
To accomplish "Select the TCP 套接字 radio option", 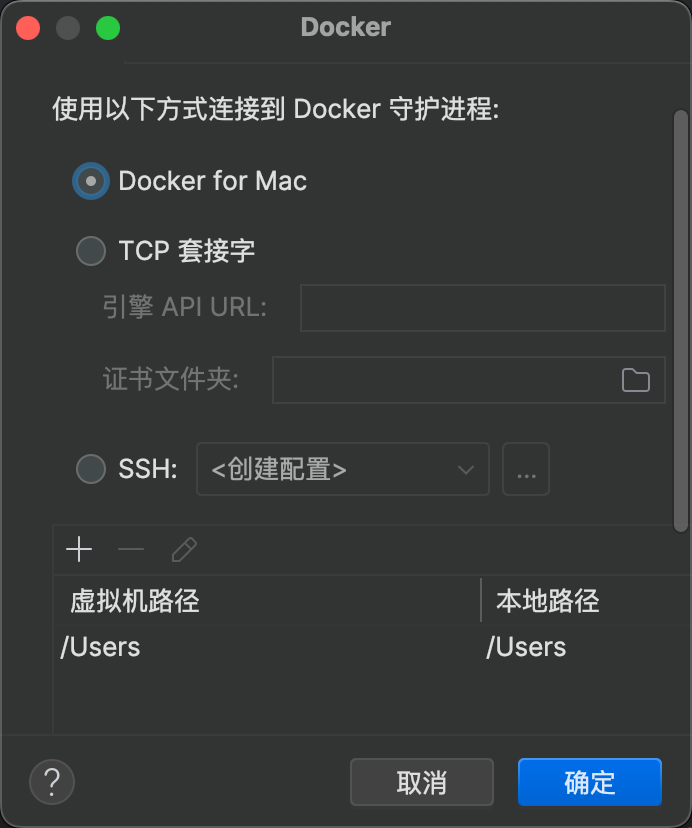I will 91,250.
